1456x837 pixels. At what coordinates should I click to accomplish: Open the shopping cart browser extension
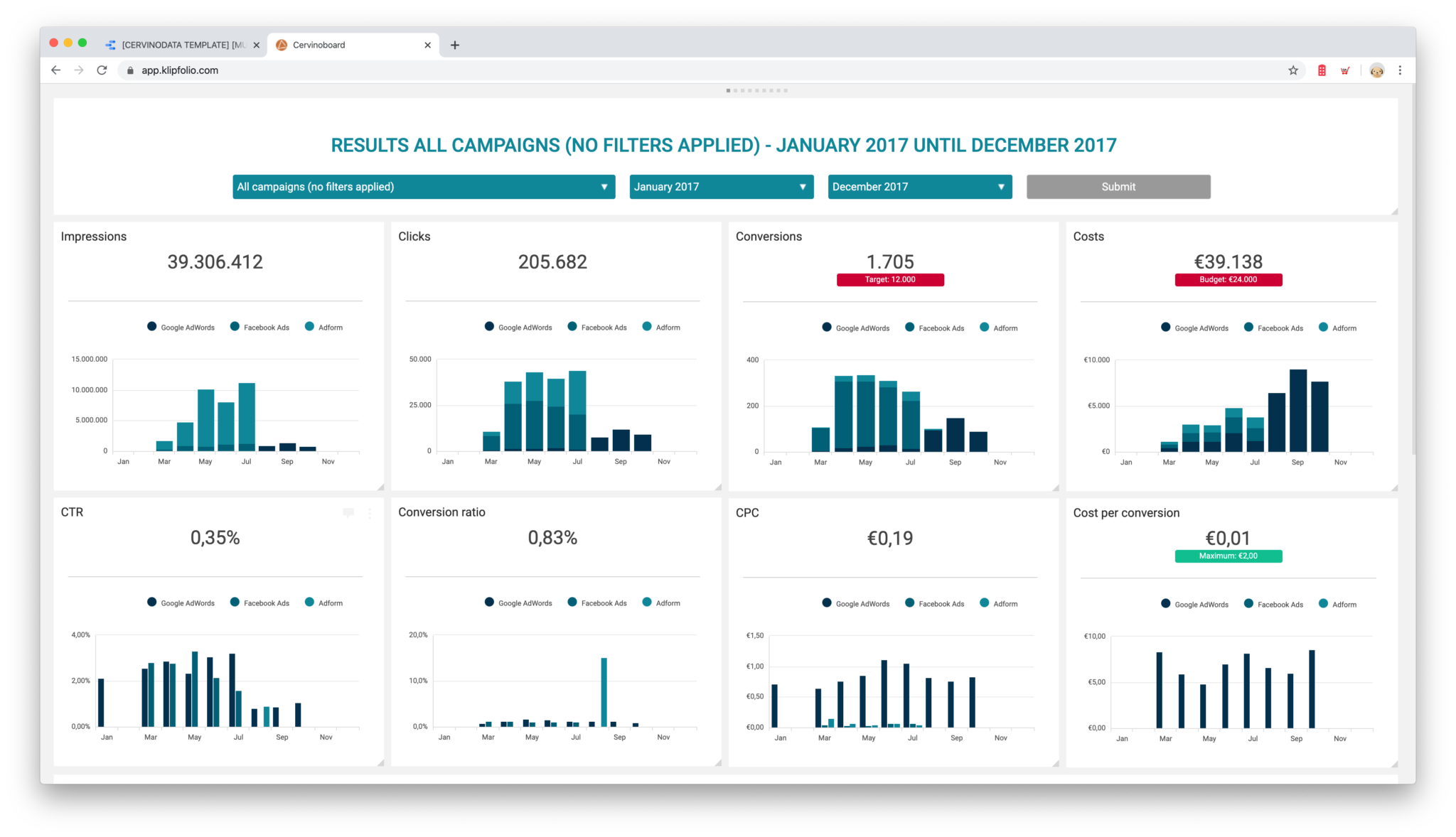(x=1344, y=70)
